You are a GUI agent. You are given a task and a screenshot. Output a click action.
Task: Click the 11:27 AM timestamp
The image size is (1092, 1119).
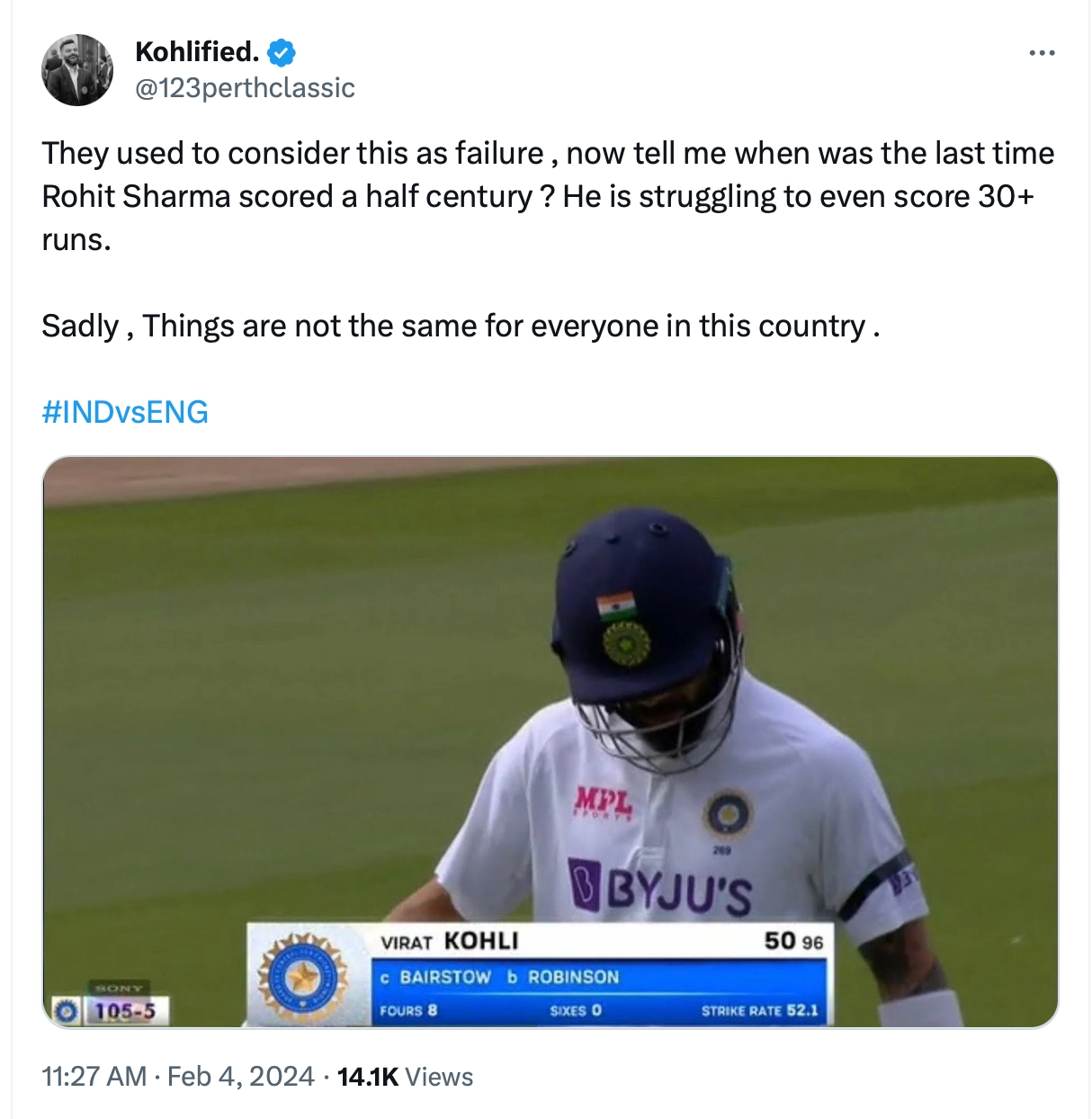point(94,1077)
